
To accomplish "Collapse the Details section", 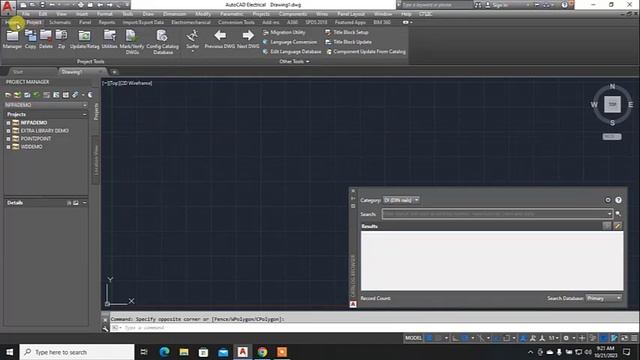I will tap(84, 203).
